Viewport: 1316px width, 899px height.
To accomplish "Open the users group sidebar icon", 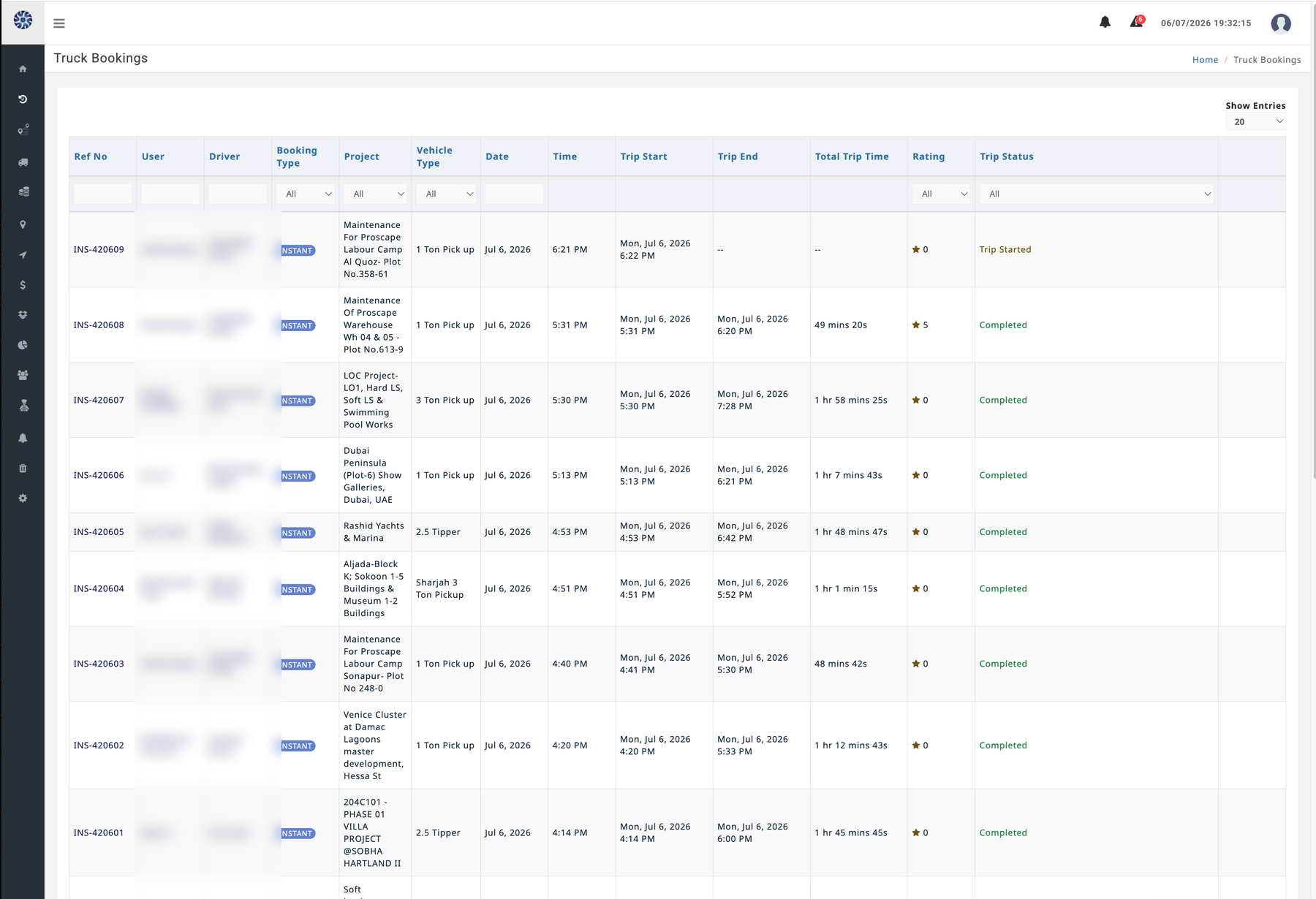I will (x=23, y=375).
